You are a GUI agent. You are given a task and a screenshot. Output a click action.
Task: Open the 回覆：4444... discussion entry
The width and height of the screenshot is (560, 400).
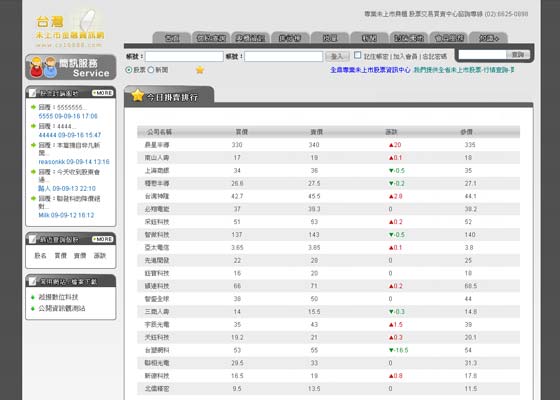coord(57,126)
